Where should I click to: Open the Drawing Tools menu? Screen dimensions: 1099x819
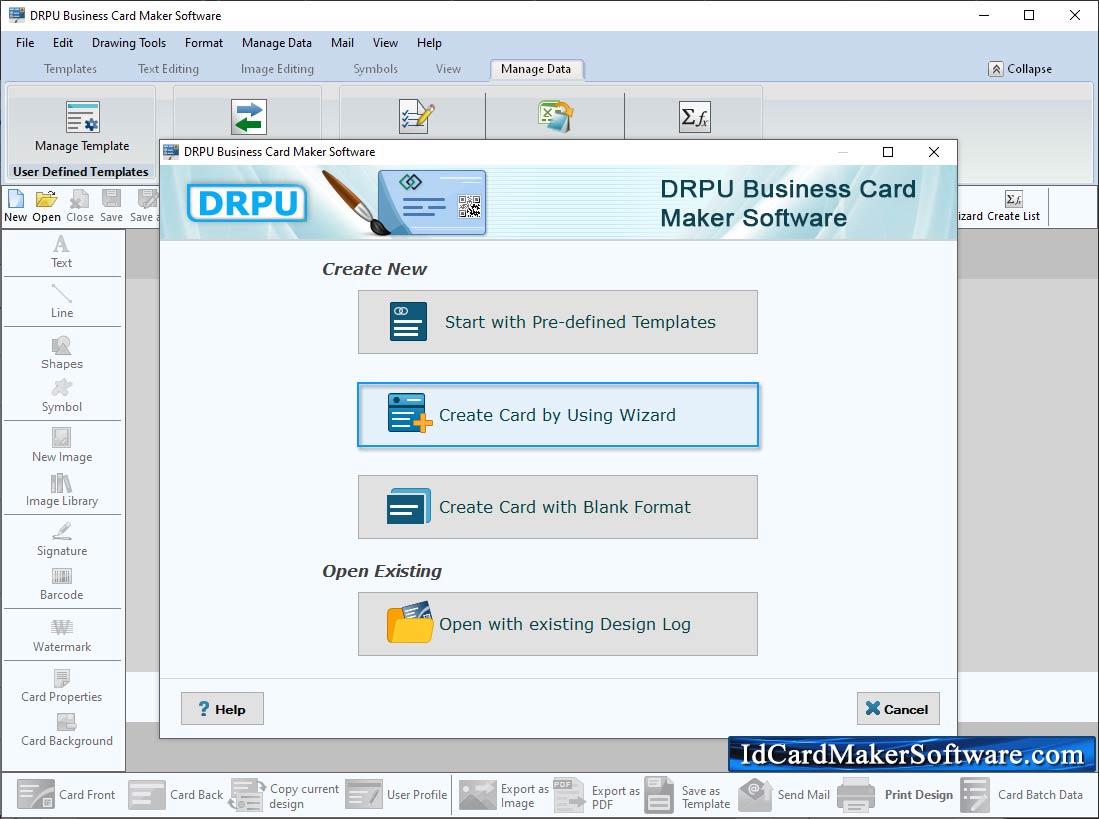click(x=129, y=43)
